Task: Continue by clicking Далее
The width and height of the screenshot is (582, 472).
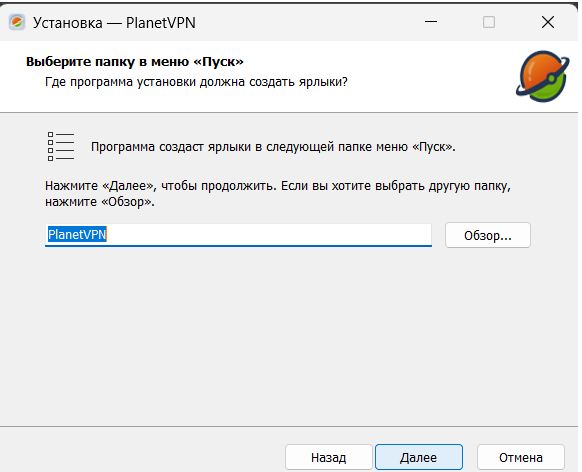Action: point(419,457)
